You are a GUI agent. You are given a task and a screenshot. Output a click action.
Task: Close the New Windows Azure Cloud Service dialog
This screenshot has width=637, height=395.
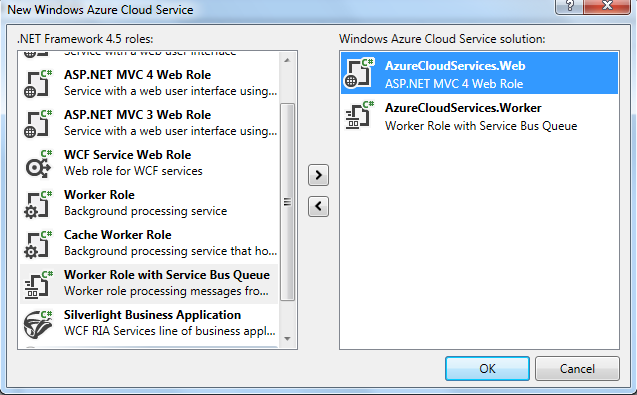[x=607, y=7]
